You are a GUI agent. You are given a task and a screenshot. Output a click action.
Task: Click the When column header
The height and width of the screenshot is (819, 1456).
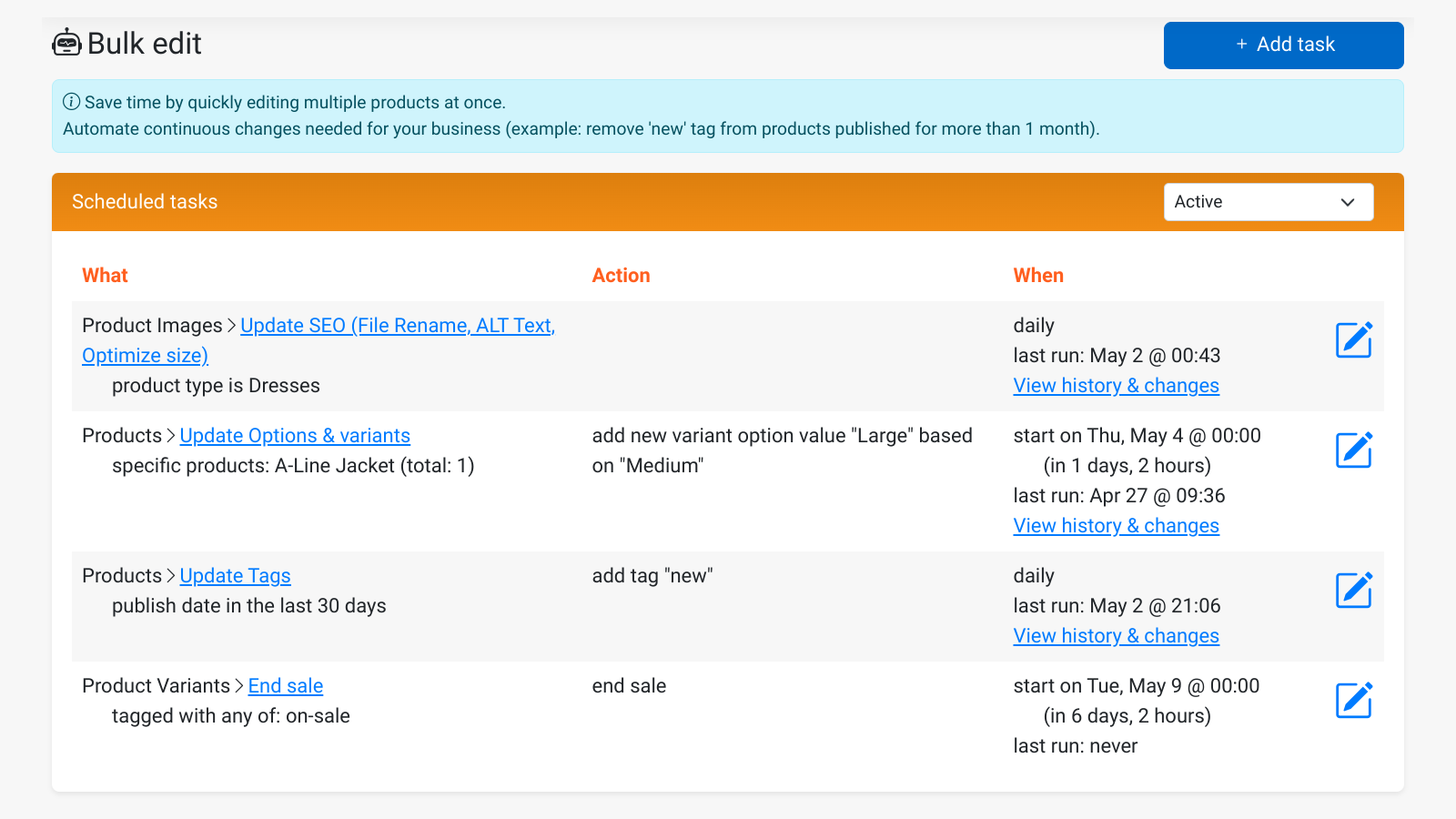[1038, 276]
